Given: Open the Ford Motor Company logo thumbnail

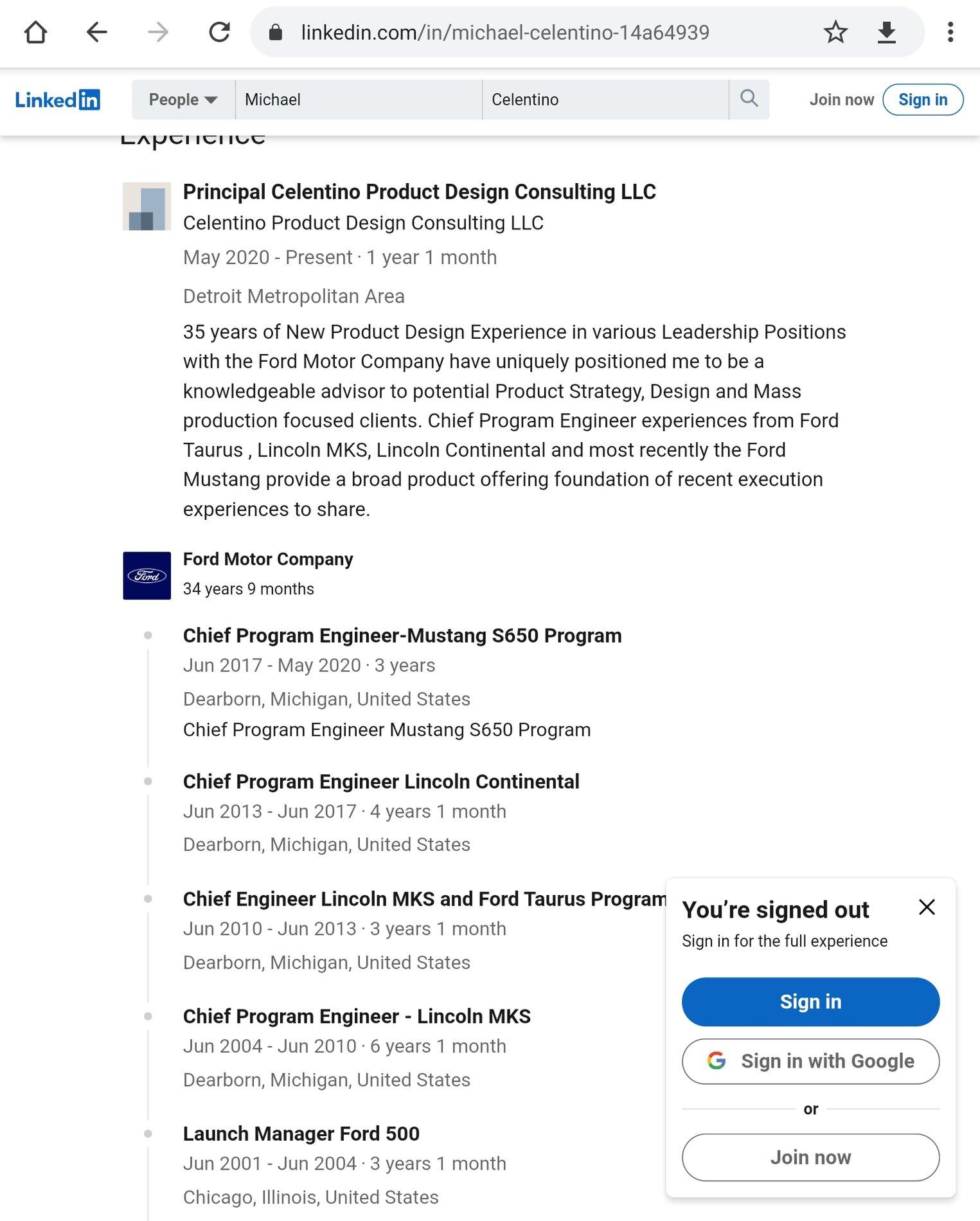Looking at the screenshot, I should tap(147, 575).
